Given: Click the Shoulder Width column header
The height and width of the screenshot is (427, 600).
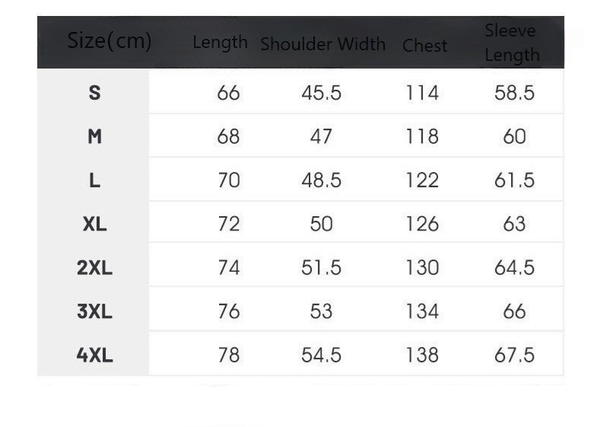Looking at the screenshot, I should point(322,44).
